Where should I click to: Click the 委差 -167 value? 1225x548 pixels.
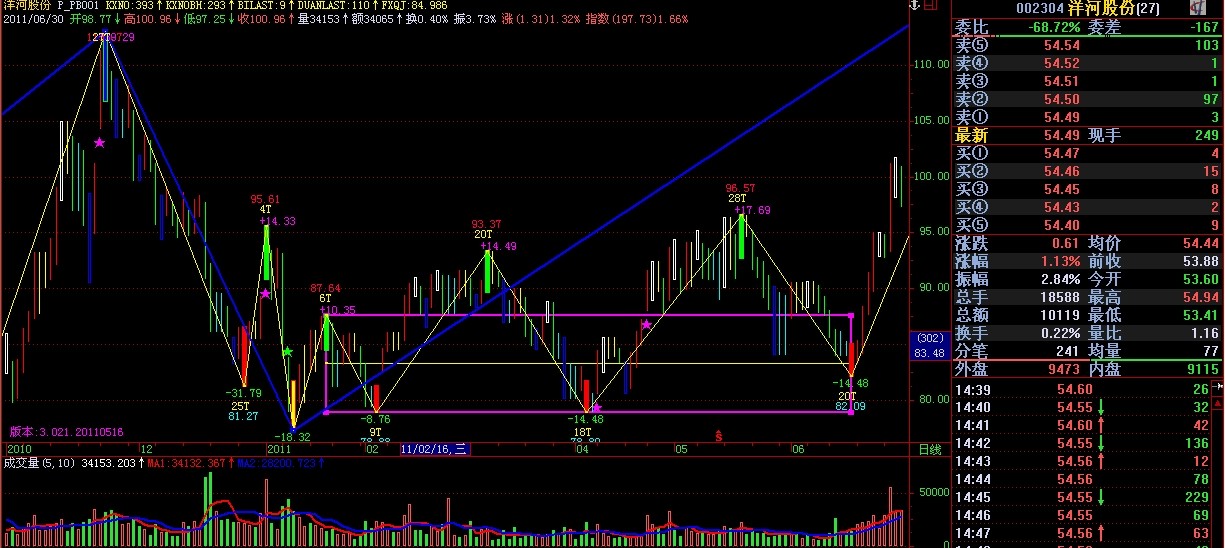(1202, 27)
